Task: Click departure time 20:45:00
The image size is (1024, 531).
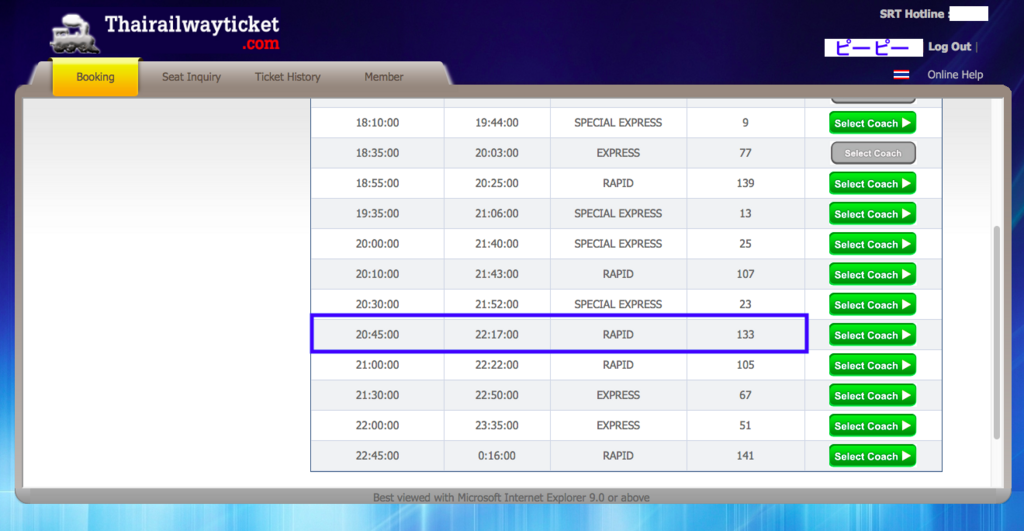Action: 377,334
